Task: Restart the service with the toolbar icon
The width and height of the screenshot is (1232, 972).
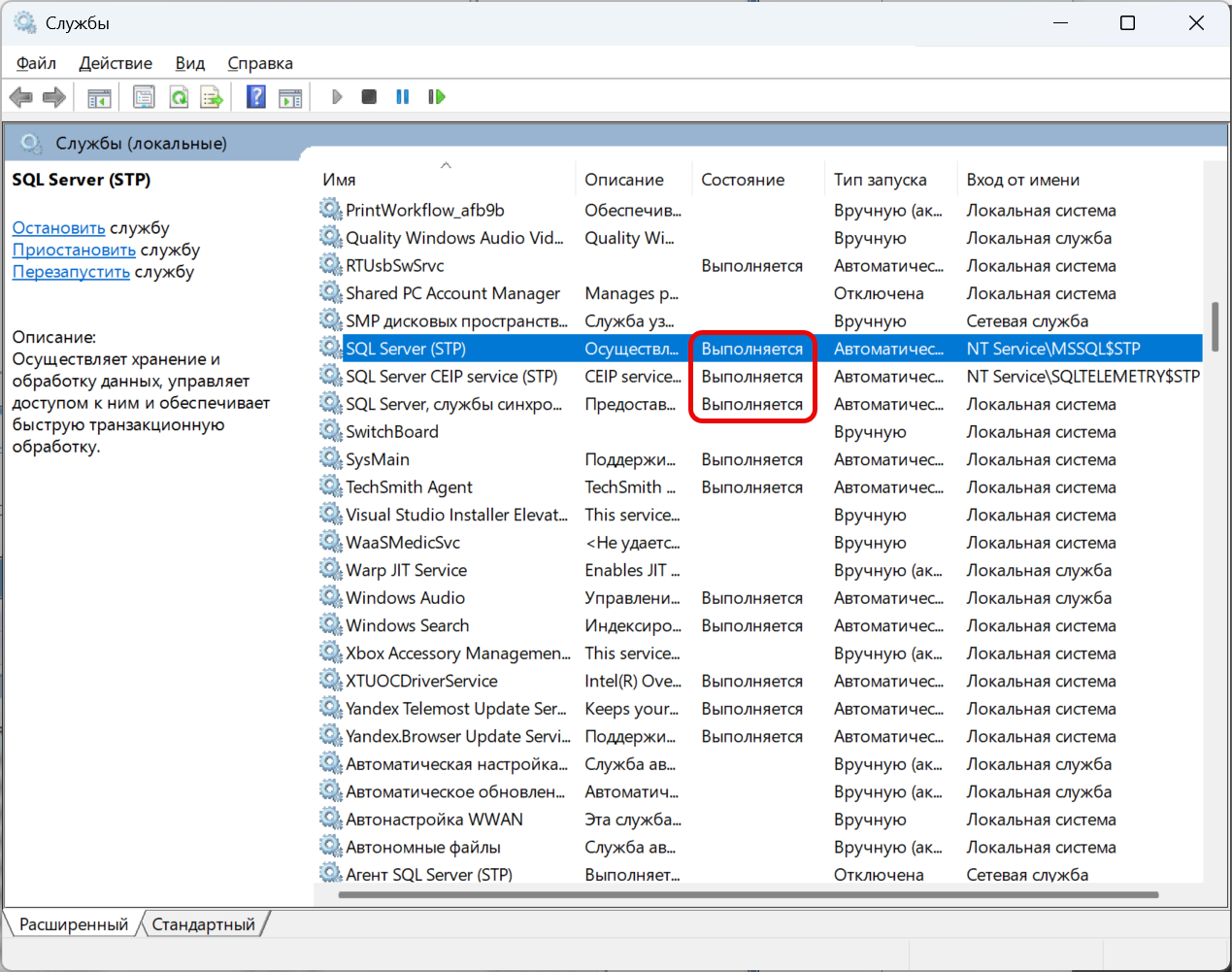Action: click(x=437, y=97)
